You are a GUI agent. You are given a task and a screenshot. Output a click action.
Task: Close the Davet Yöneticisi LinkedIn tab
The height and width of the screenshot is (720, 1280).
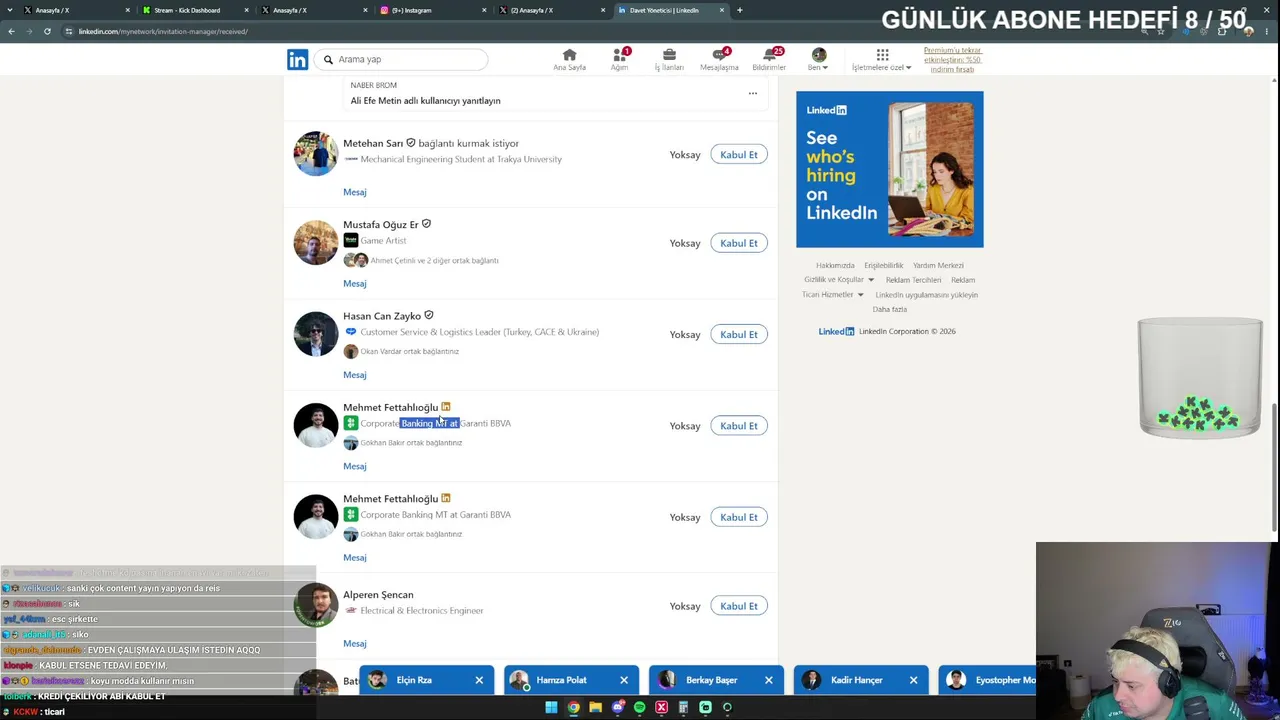coord(721,10)
